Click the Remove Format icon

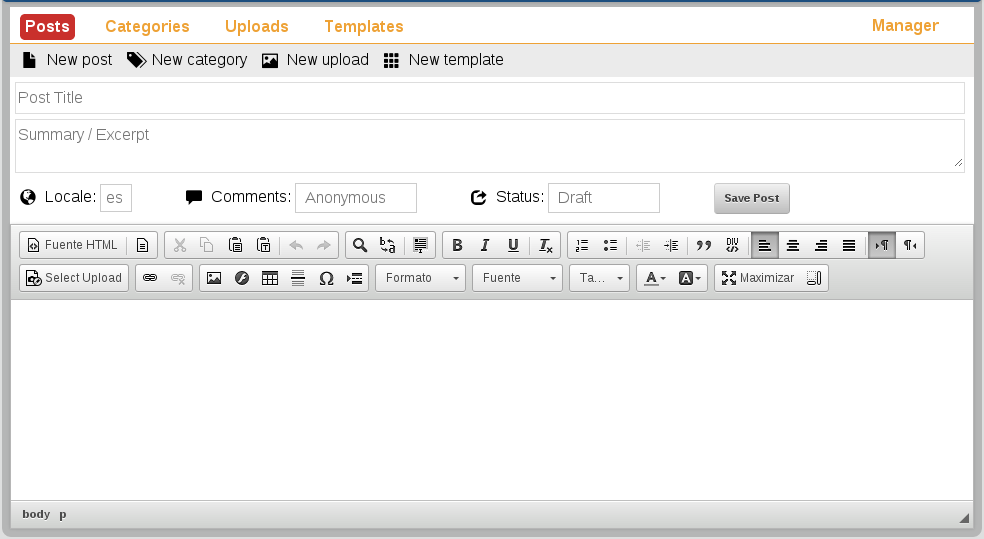(545, 245)
